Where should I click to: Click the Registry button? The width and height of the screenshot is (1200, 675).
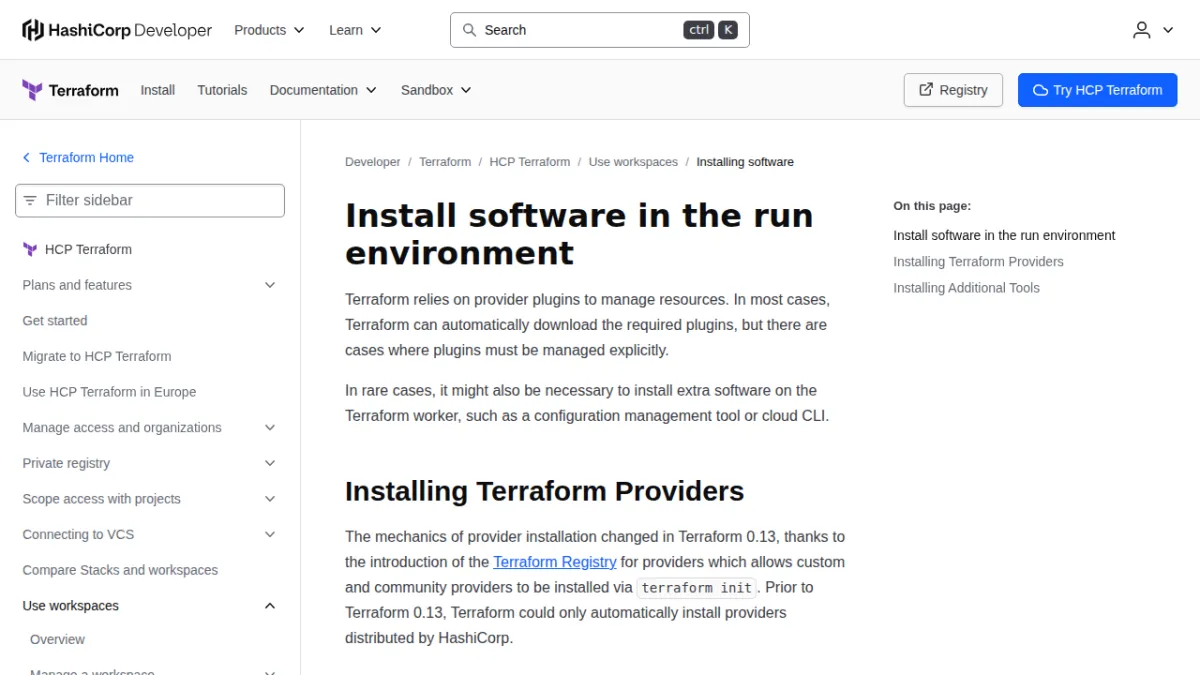(x=953, y=90)
